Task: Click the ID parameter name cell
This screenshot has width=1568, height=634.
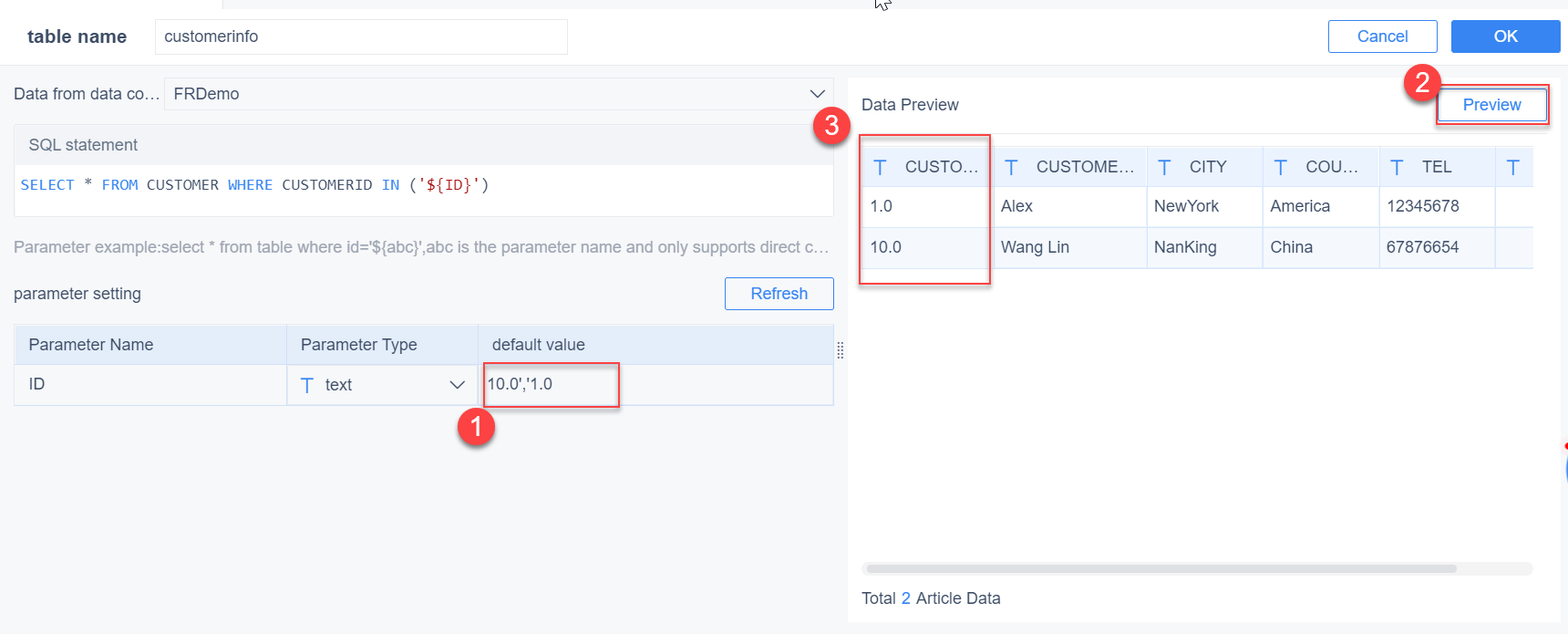Action: (x=150, y=384)
